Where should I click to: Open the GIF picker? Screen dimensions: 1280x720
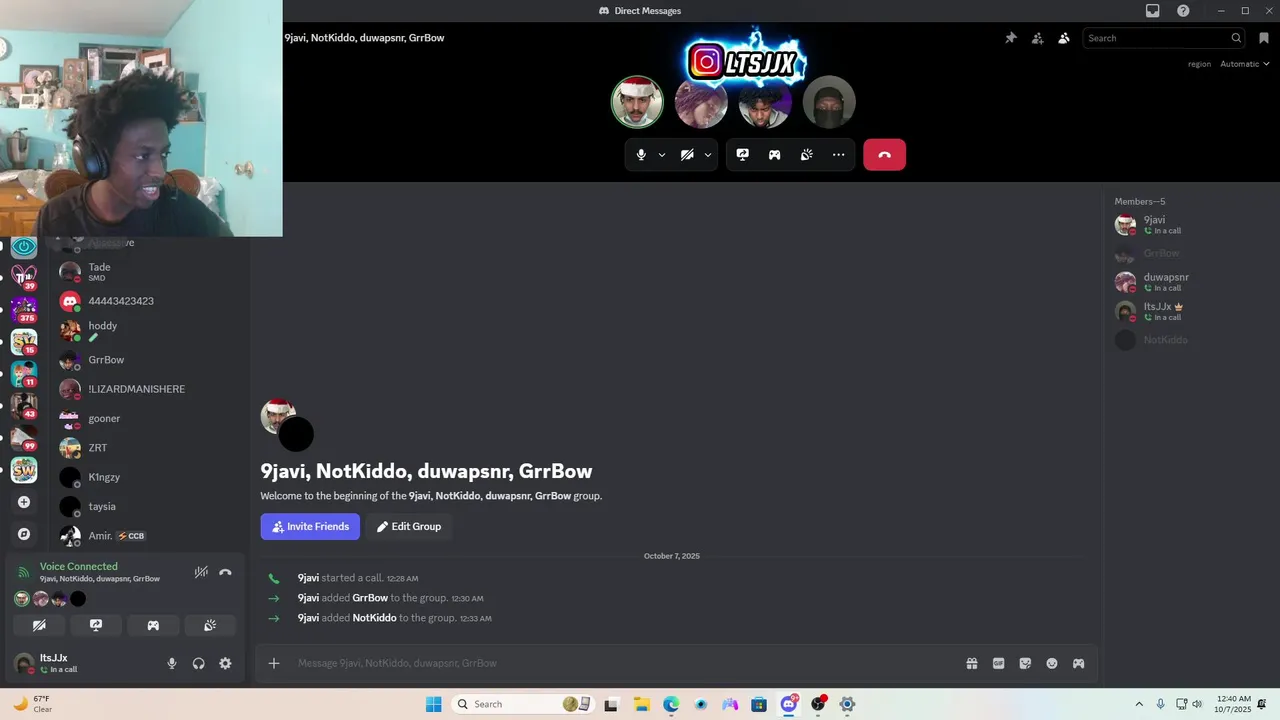[998, 663]
